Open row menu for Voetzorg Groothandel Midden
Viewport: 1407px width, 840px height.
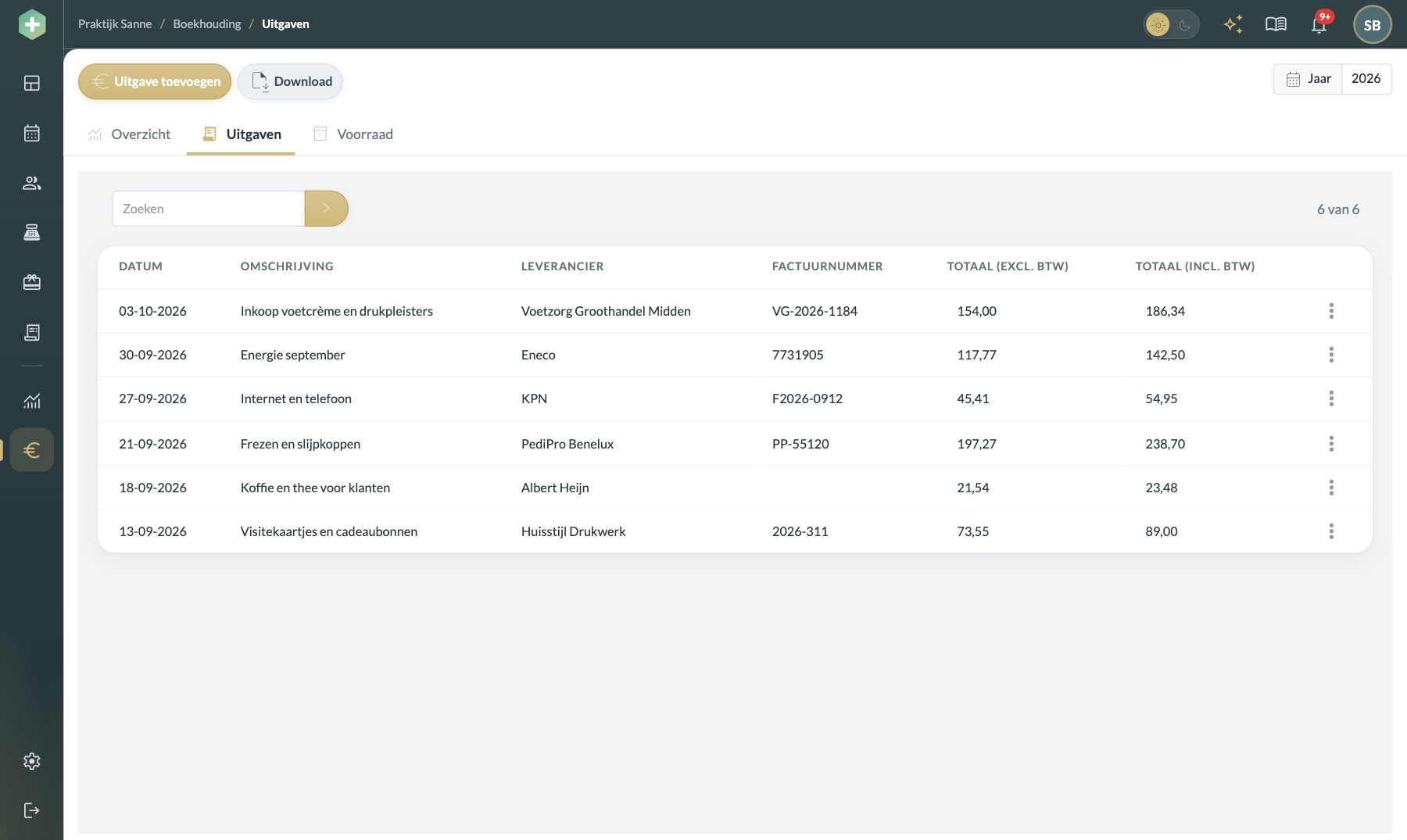point(1331,311)
